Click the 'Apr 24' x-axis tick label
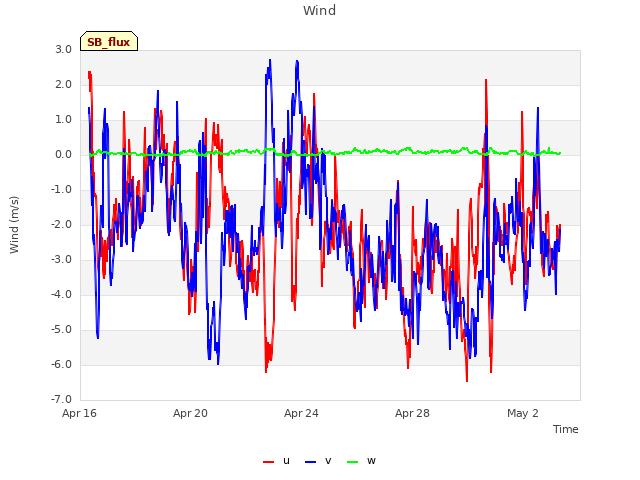The image size is (640, 480). point(301,413)
